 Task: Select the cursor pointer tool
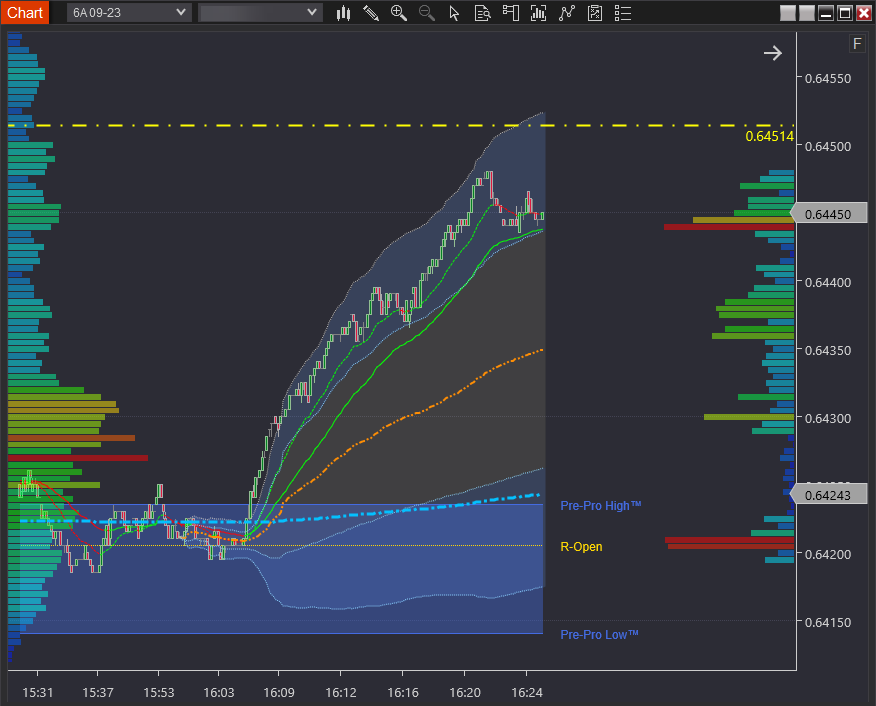click(x=454, y=13)
